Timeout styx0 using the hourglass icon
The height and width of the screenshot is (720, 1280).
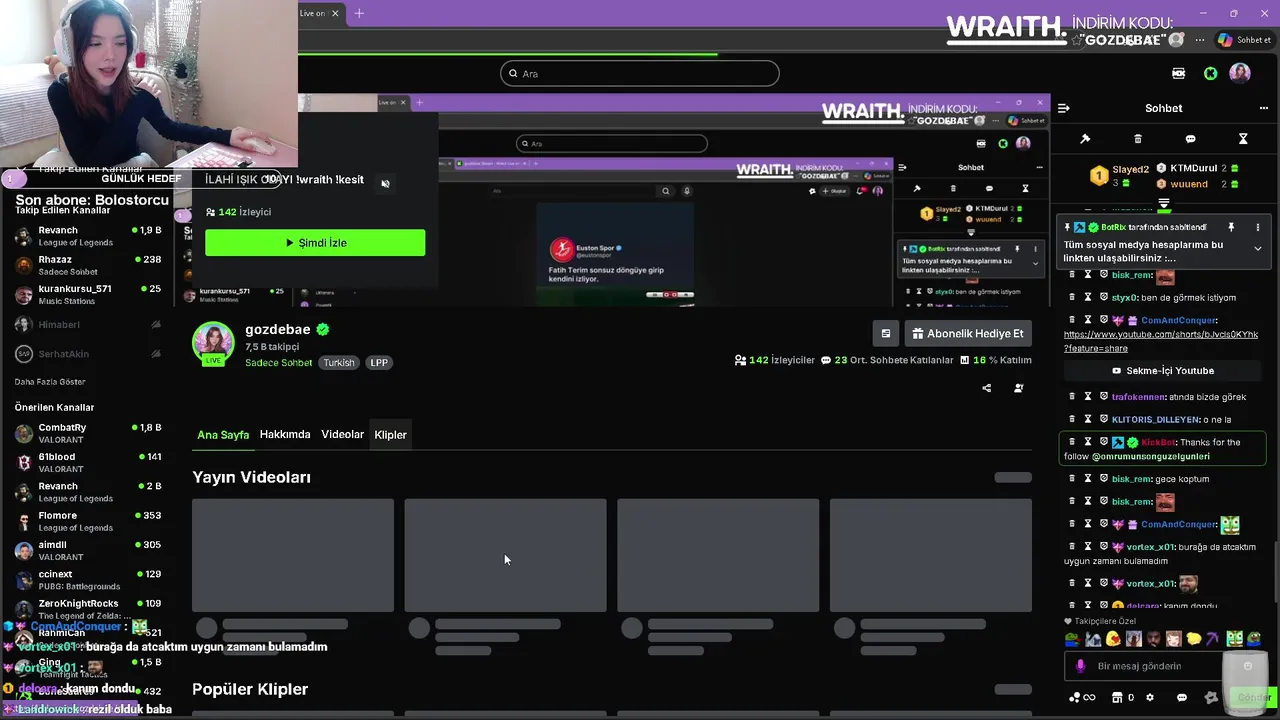[1088, 297]
